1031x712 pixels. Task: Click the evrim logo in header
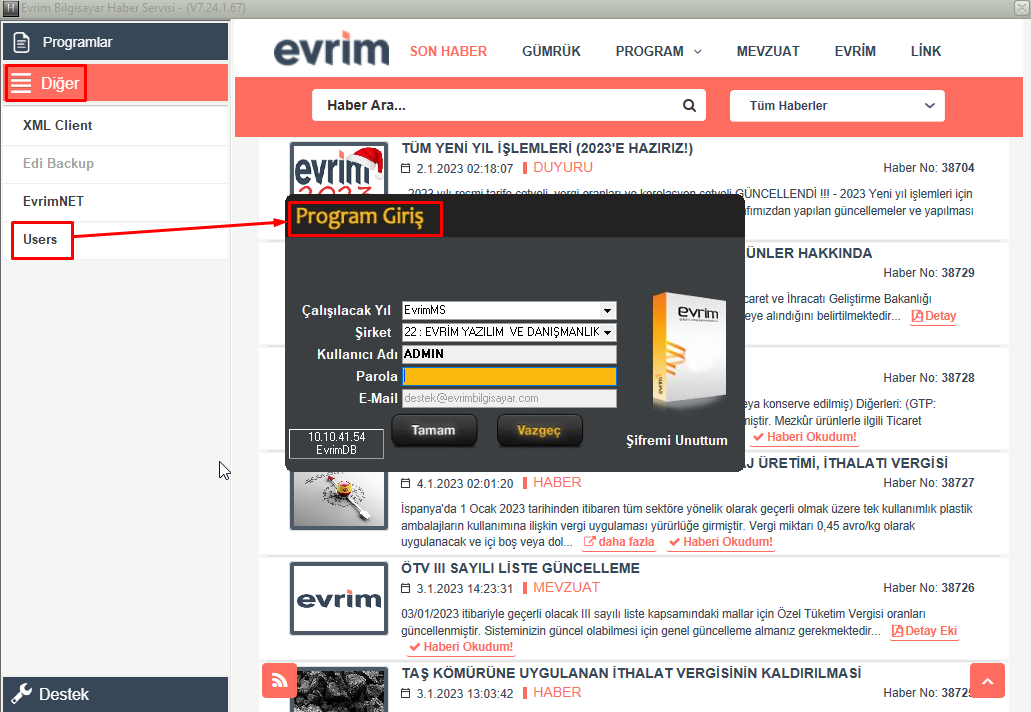(x=331, y=49)
